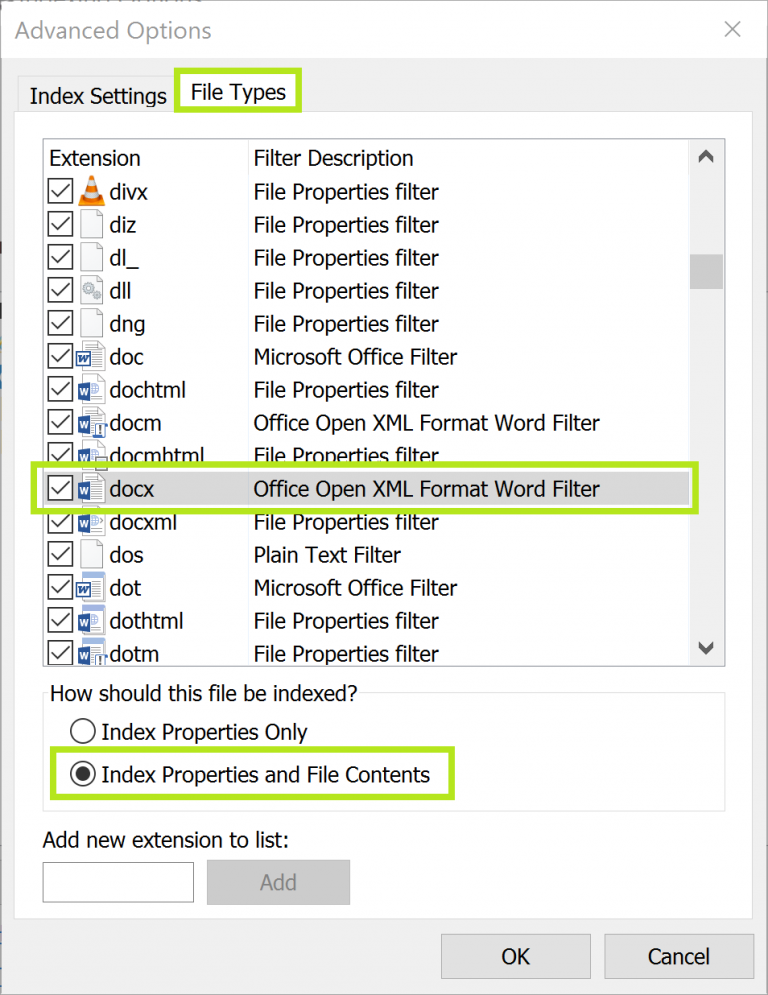Click the Word icon beside dochtml
This screenshot has width=768, height=995.
click(x=91, y=390)
